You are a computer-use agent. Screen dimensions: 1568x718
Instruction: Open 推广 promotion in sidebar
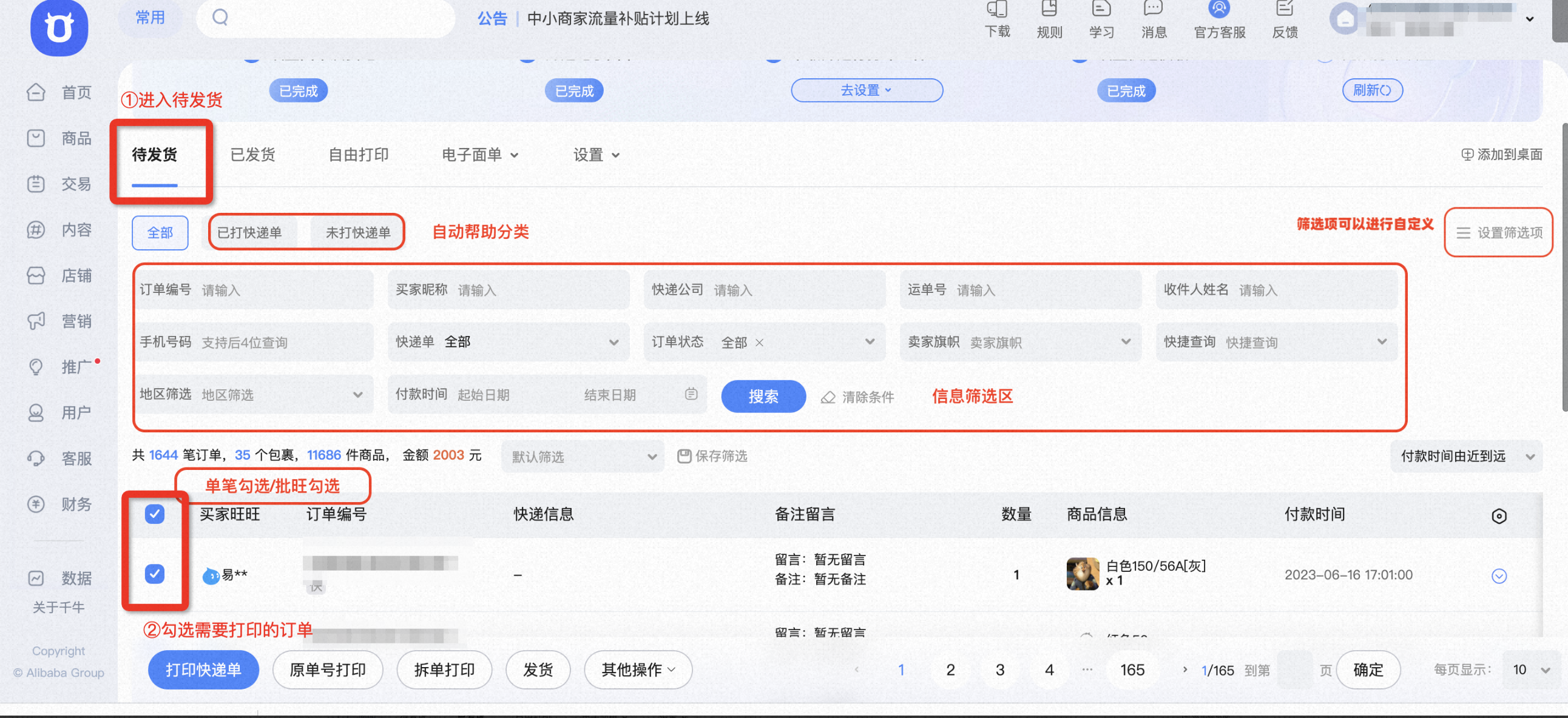click(59, 367)
